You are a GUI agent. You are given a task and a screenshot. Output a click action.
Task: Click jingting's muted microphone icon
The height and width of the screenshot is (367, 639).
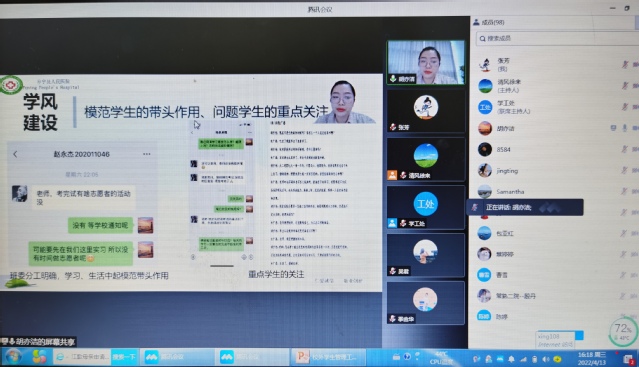(x=624, y=170)
